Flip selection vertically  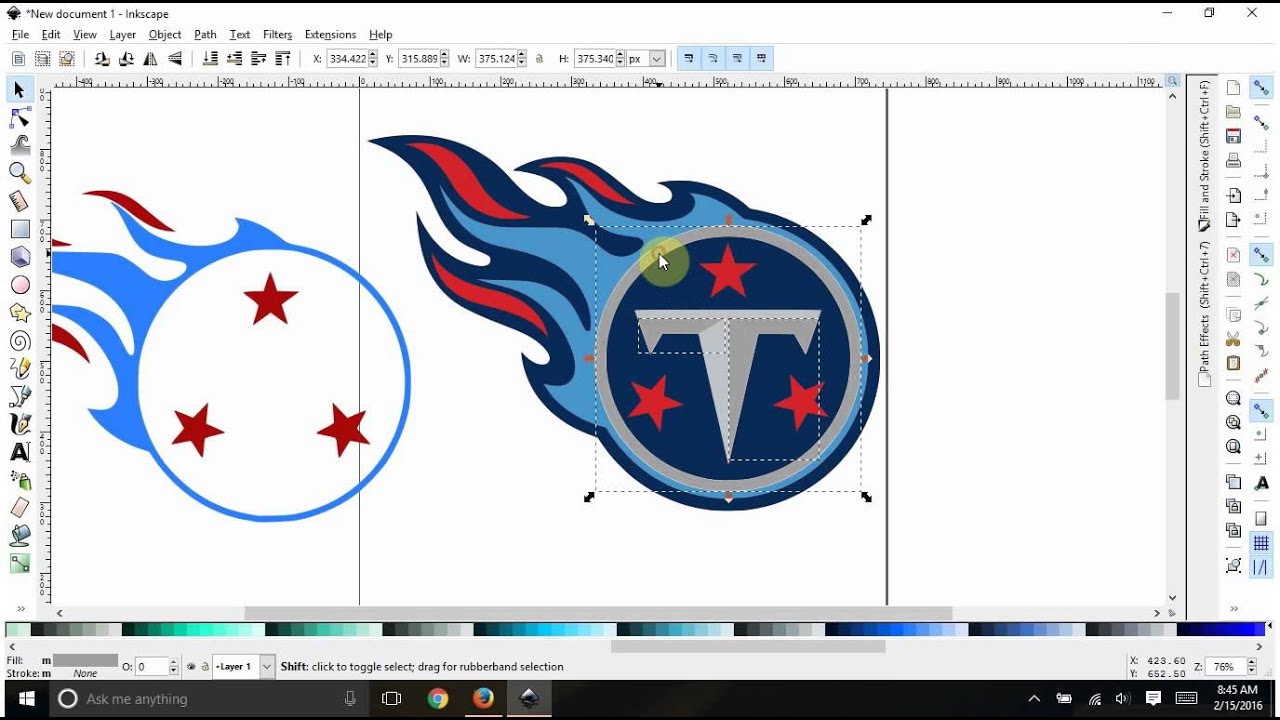174,59
